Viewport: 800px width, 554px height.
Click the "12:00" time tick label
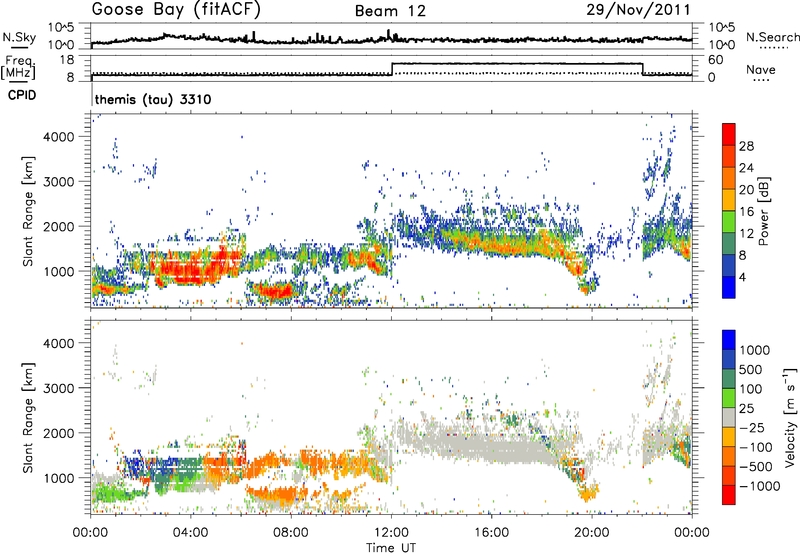click(391, 533)
